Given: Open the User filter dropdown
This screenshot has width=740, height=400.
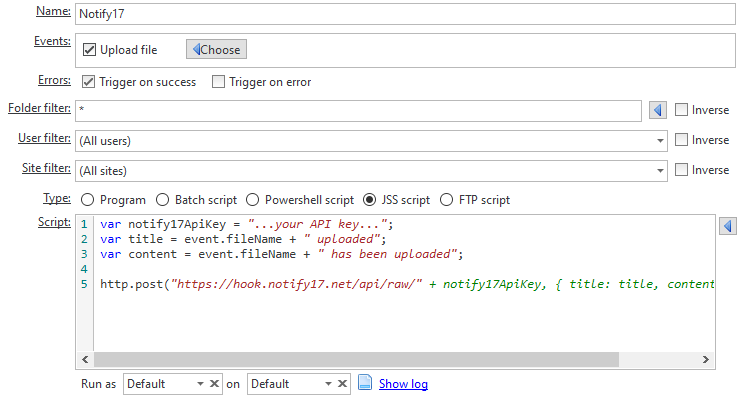Looking at the screenshot, I should (x=371, y=141).
